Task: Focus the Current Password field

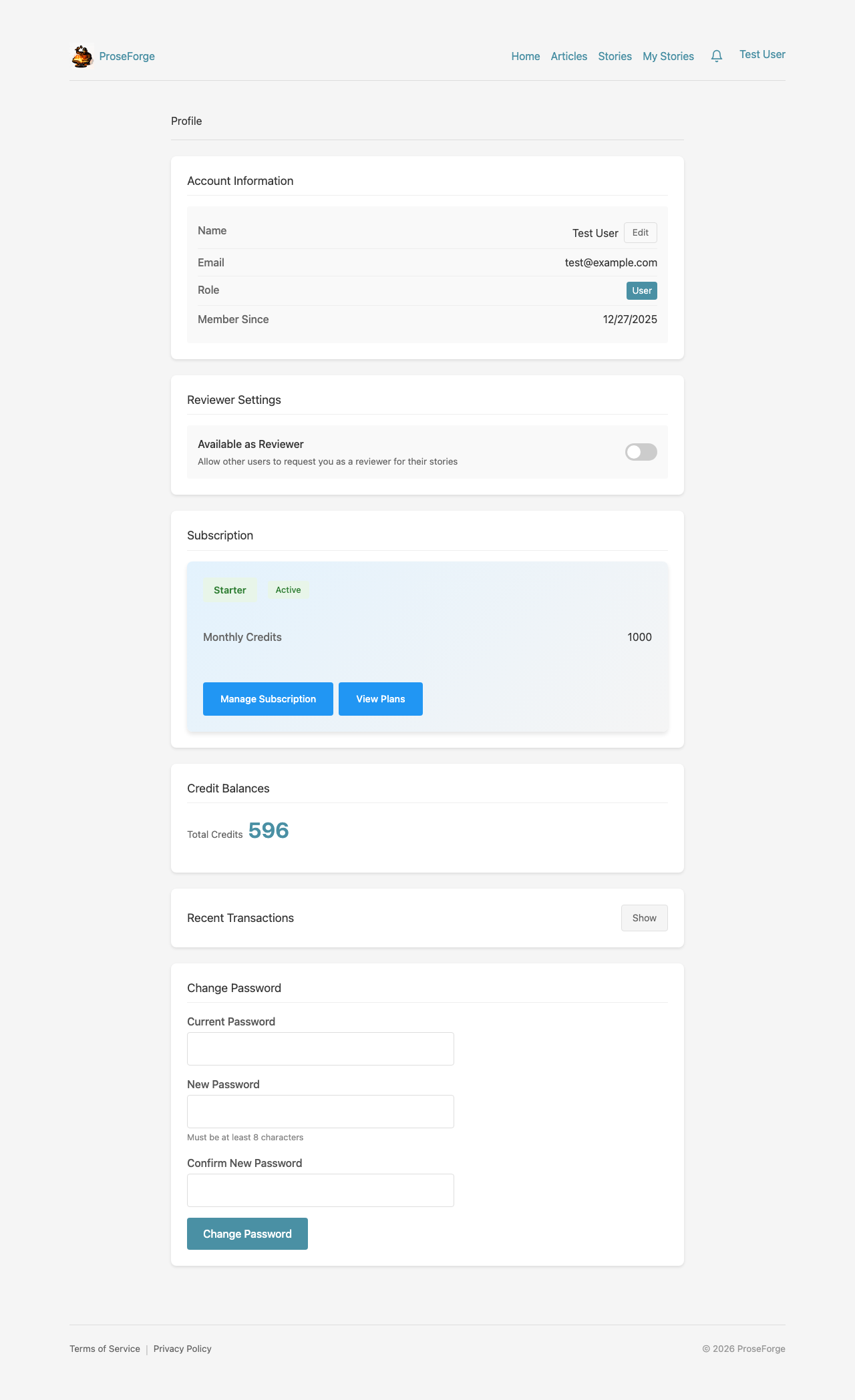Action: tap(320, 1048)
